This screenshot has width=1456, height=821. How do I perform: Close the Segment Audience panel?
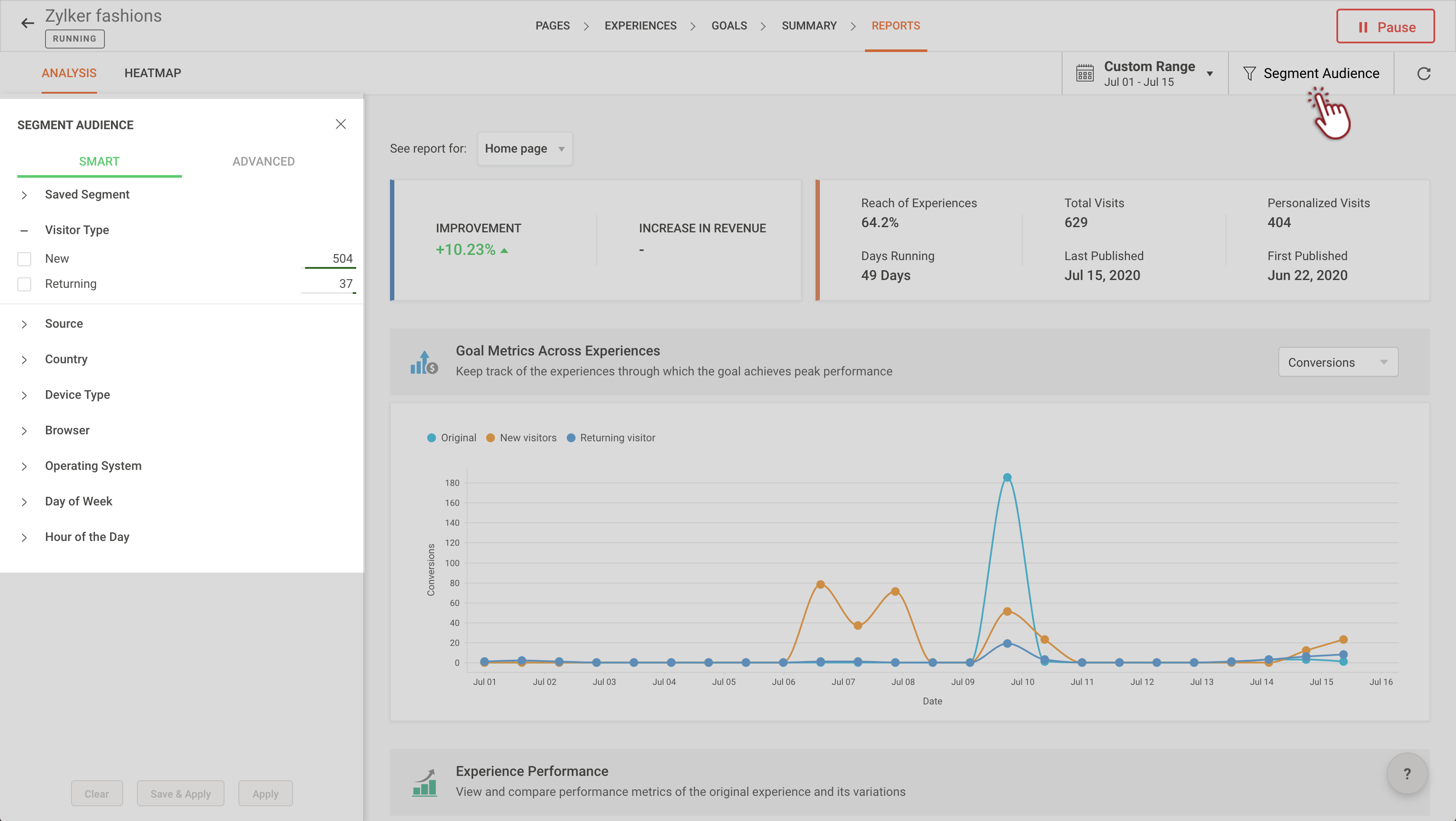pyautogui.click(x=340, y=124)
